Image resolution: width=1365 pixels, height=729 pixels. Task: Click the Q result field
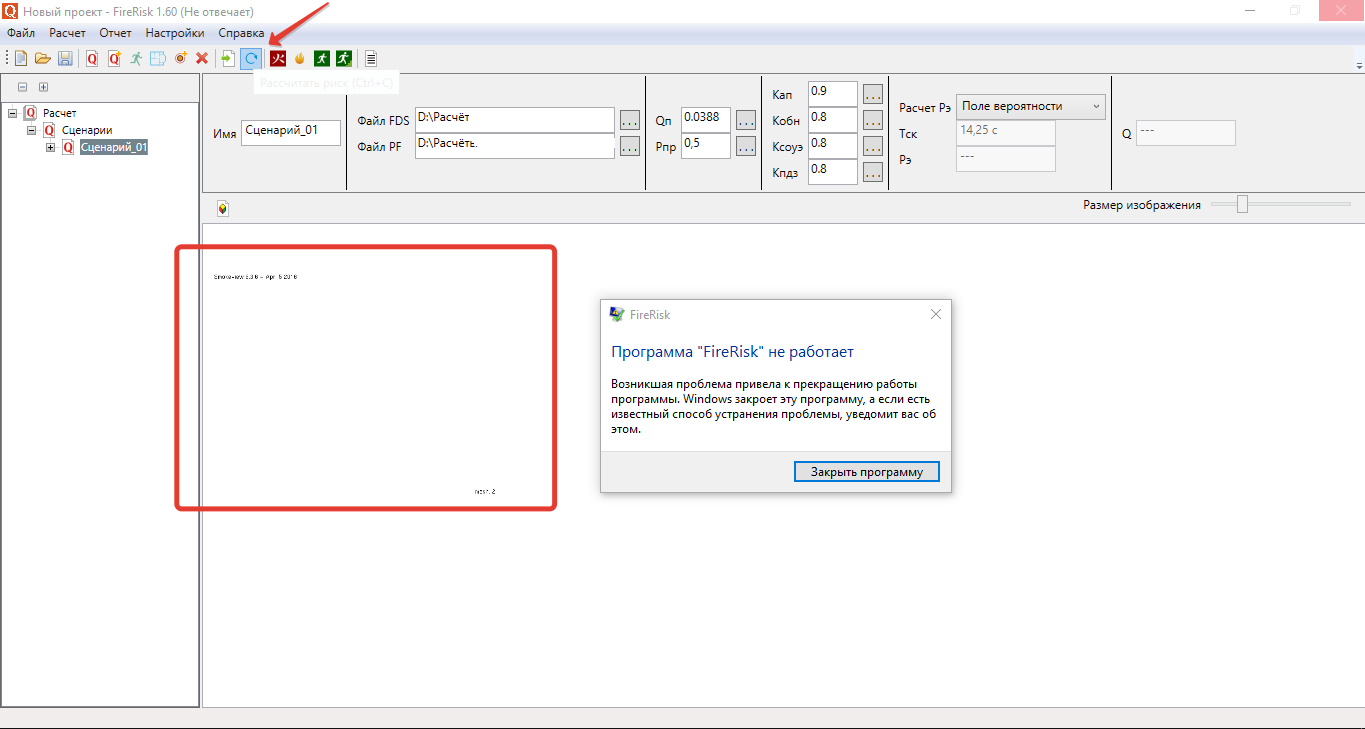tap(1186, 133)
